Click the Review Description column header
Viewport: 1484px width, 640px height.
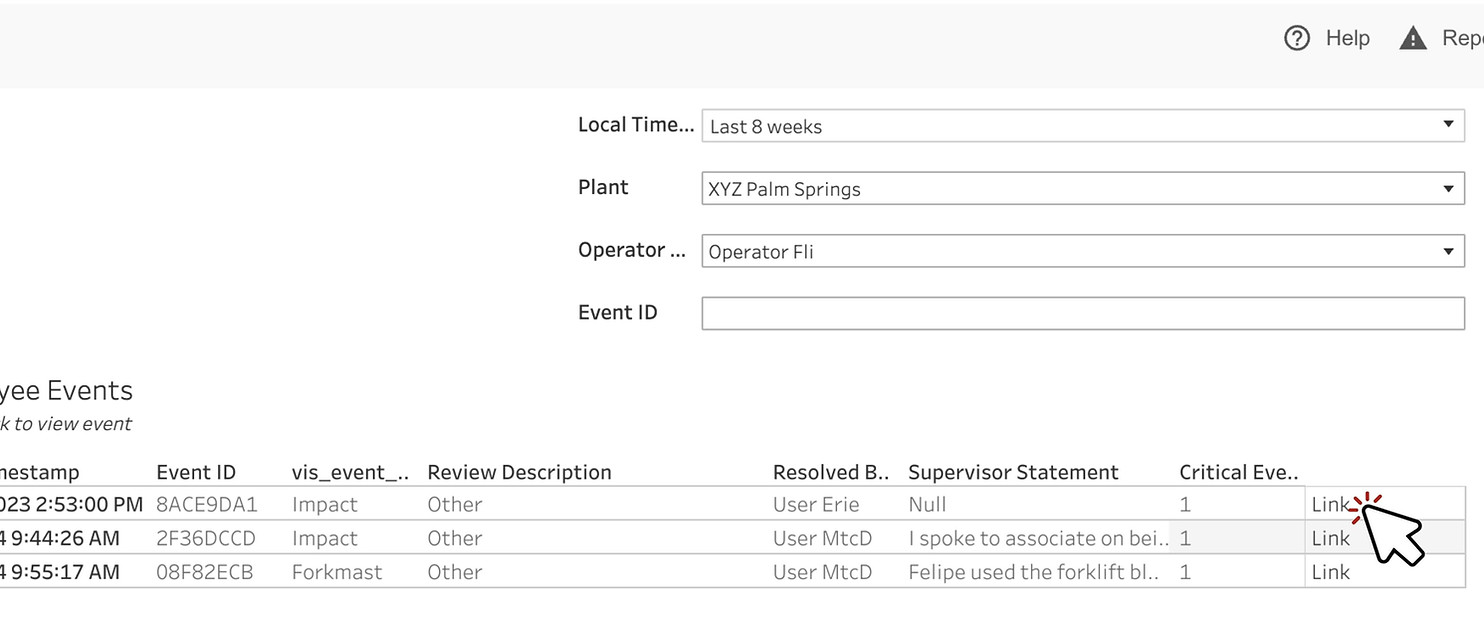(519, 472)
